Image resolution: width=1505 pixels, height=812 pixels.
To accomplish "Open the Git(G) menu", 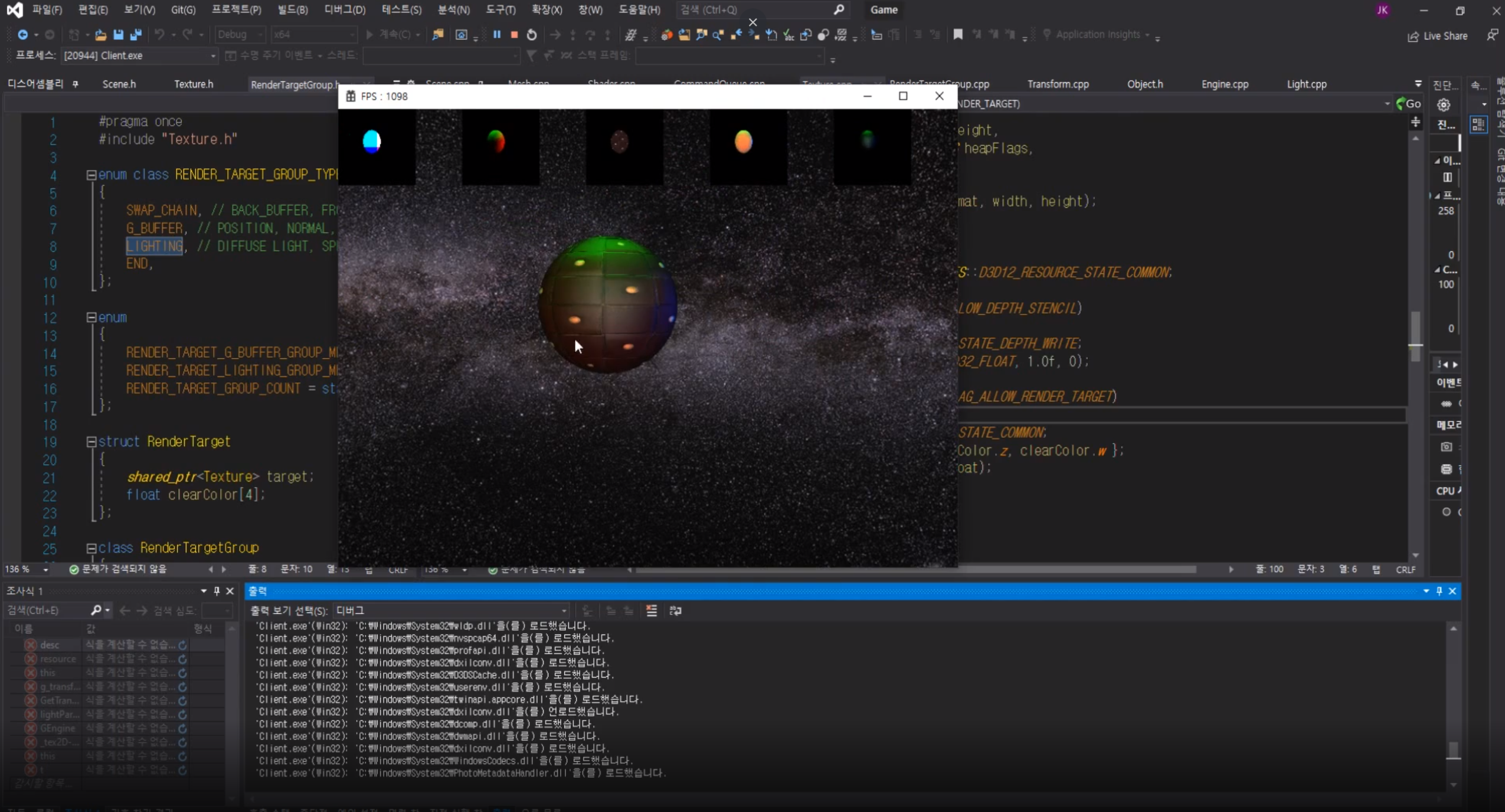I will 183,9.
